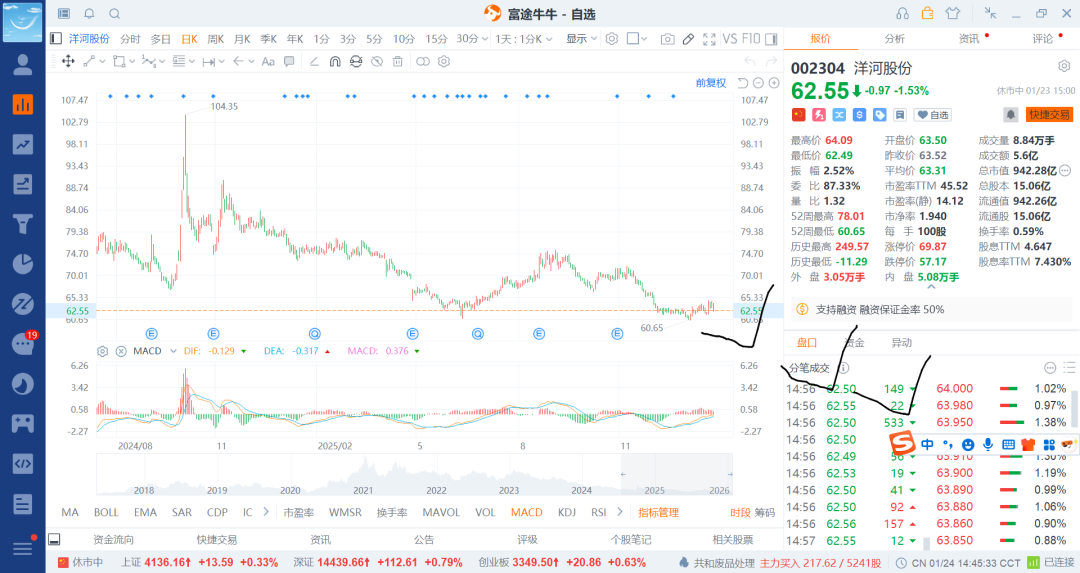Viewport: 1080px width, 573px height.
Task: Toggle the overlapping circles tool in the drawing toolbar
Action: click(423, 61)
